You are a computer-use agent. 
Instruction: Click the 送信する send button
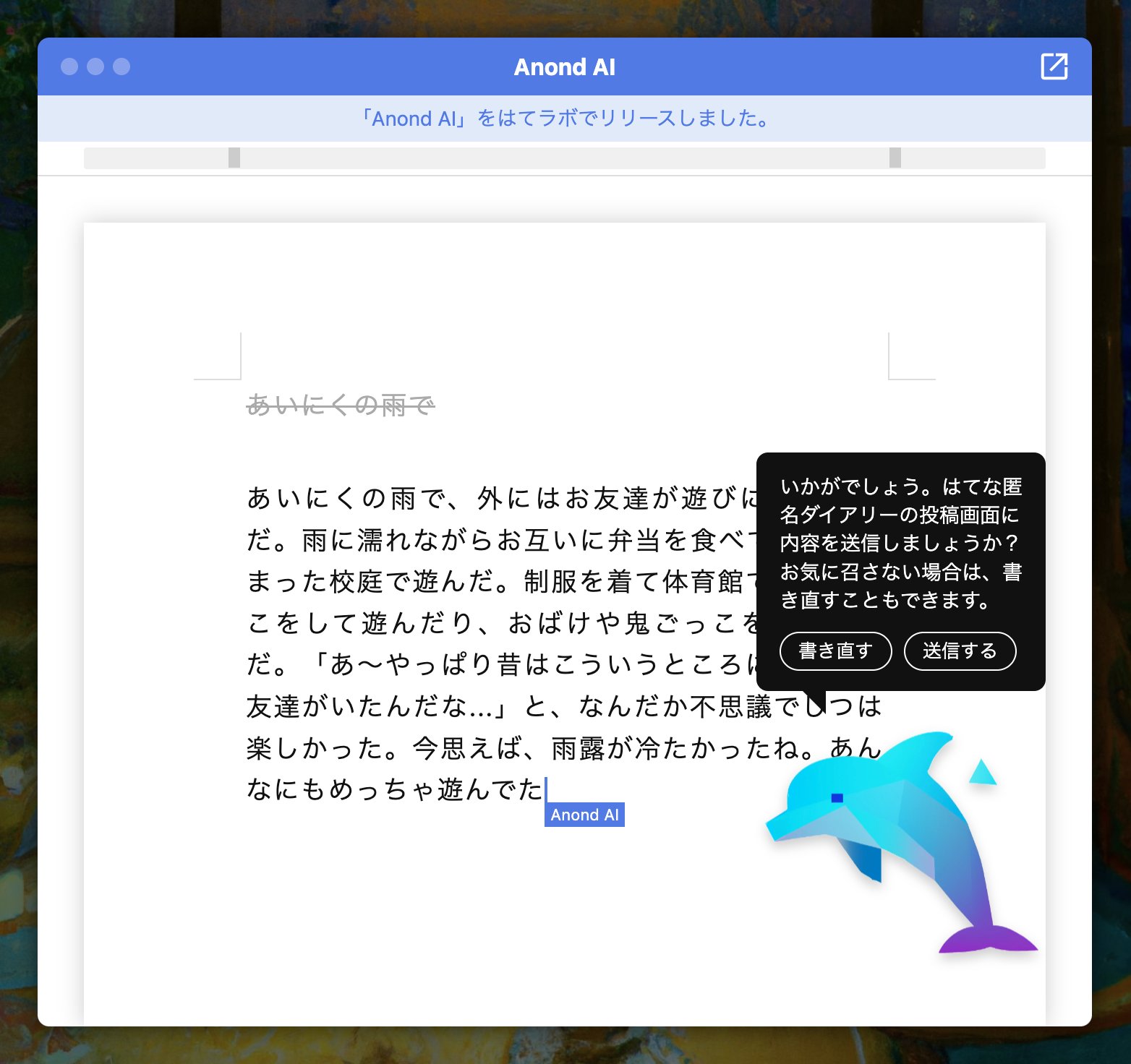pos(960,651)
